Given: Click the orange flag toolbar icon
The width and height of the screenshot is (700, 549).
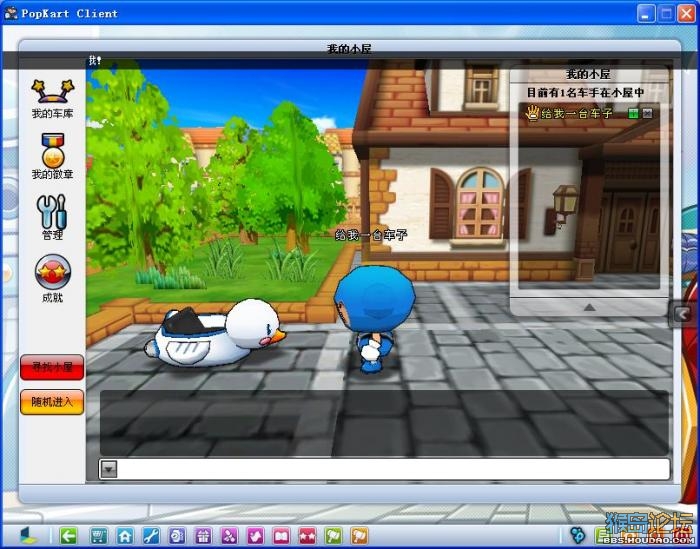Looking at the screenshot, I should point(359,535).
